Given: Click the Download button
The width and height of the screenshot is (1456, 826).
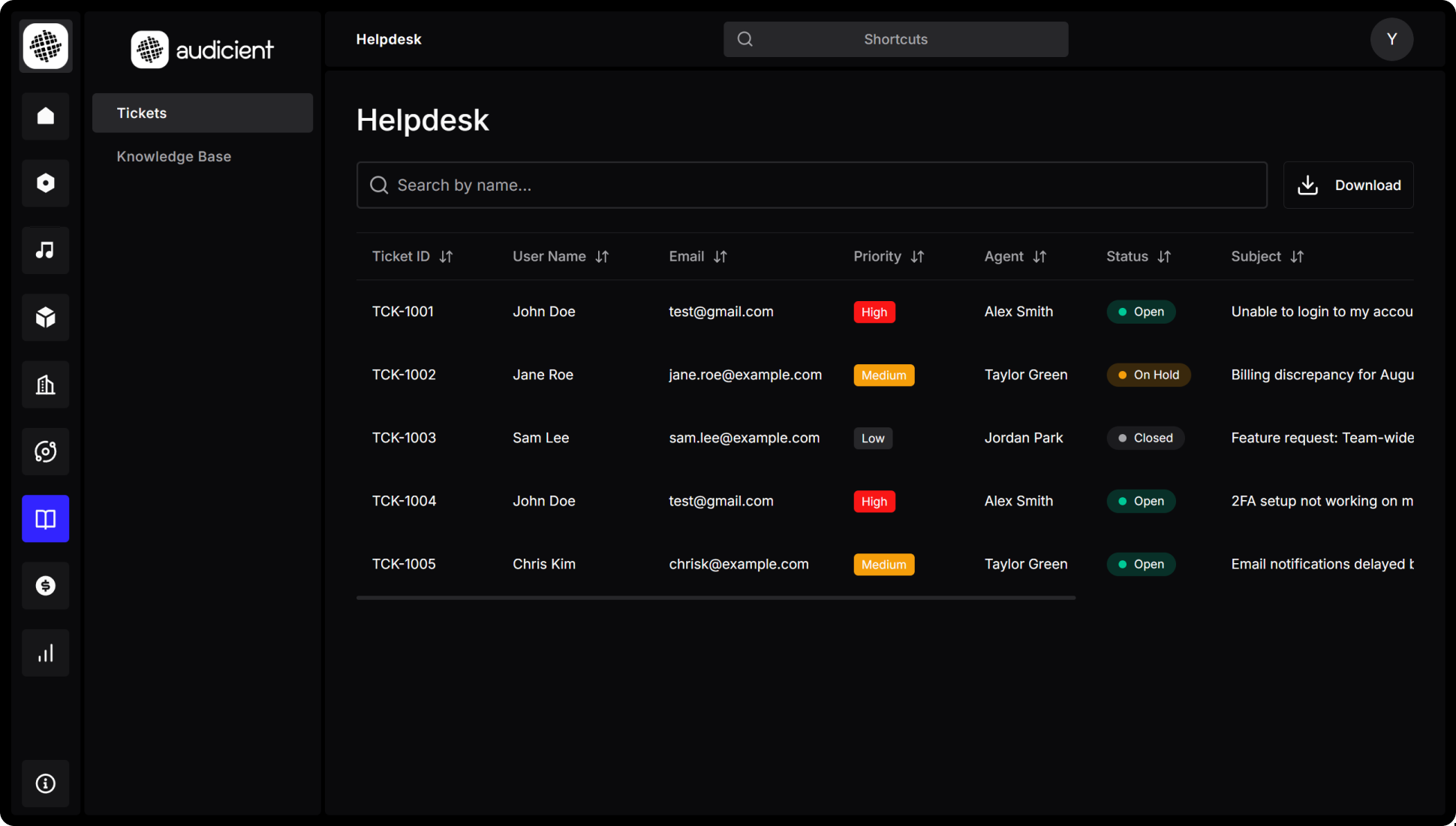Looking at the screenshot, I should [1348, 185].
